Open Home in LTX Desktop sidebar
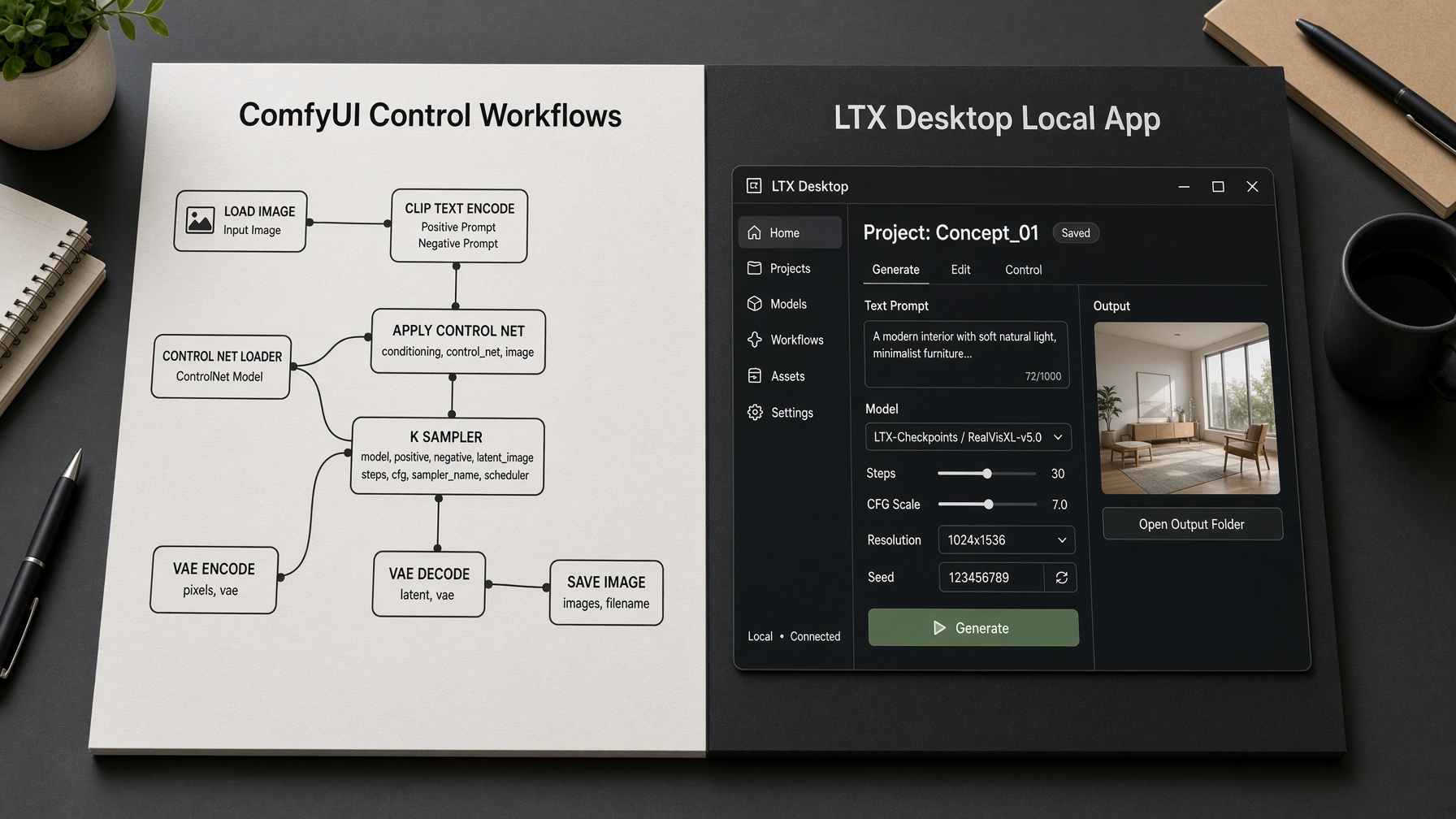 tap(790, 232)
